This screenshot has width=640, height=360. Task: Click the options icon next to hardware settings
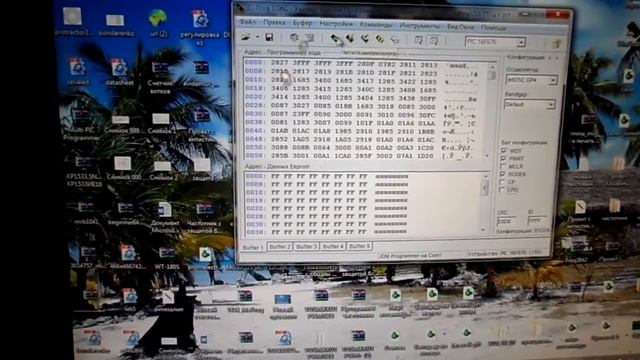(x=310, y=38)
